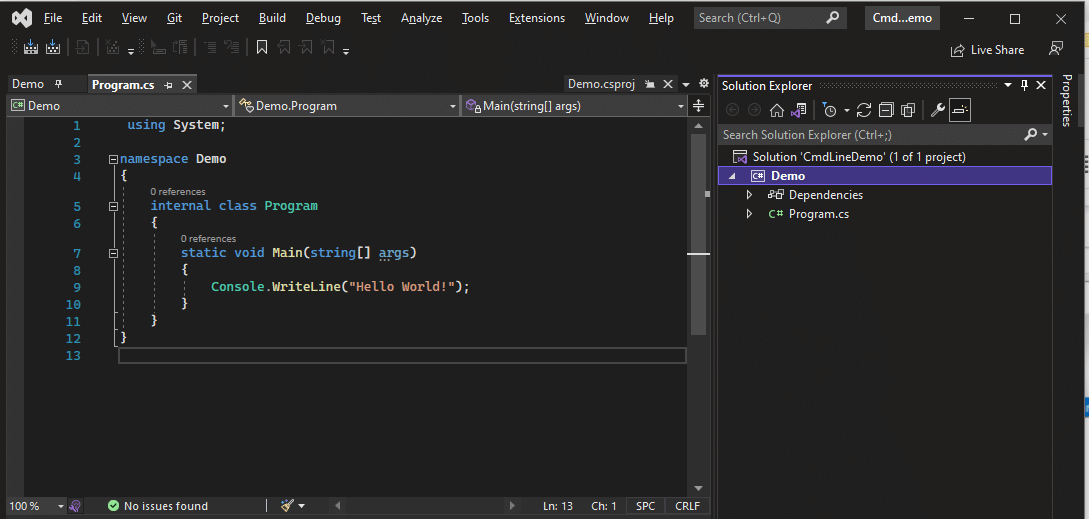Open Properties via the wrench icon
This screenshot has height=519, width=1089.
937,110
